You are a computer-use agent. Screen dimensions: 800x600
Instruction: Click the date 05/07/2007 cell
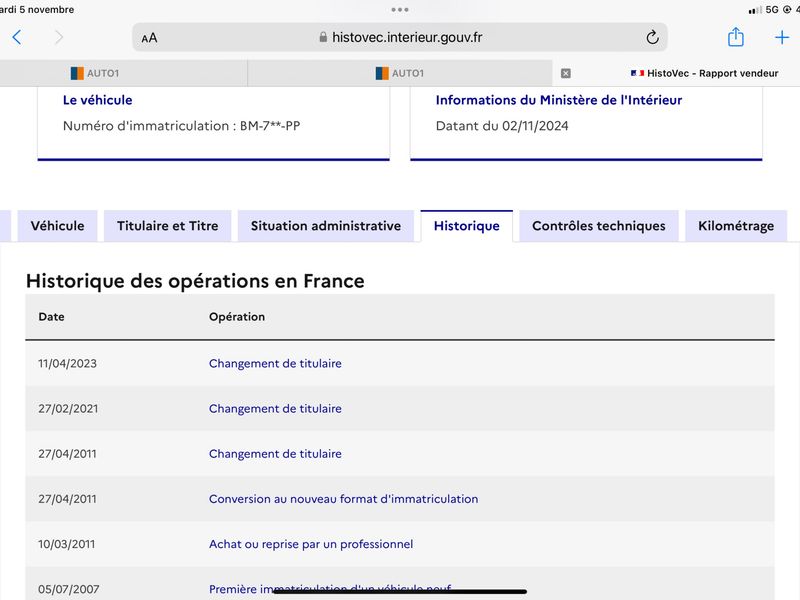point(68,589)
